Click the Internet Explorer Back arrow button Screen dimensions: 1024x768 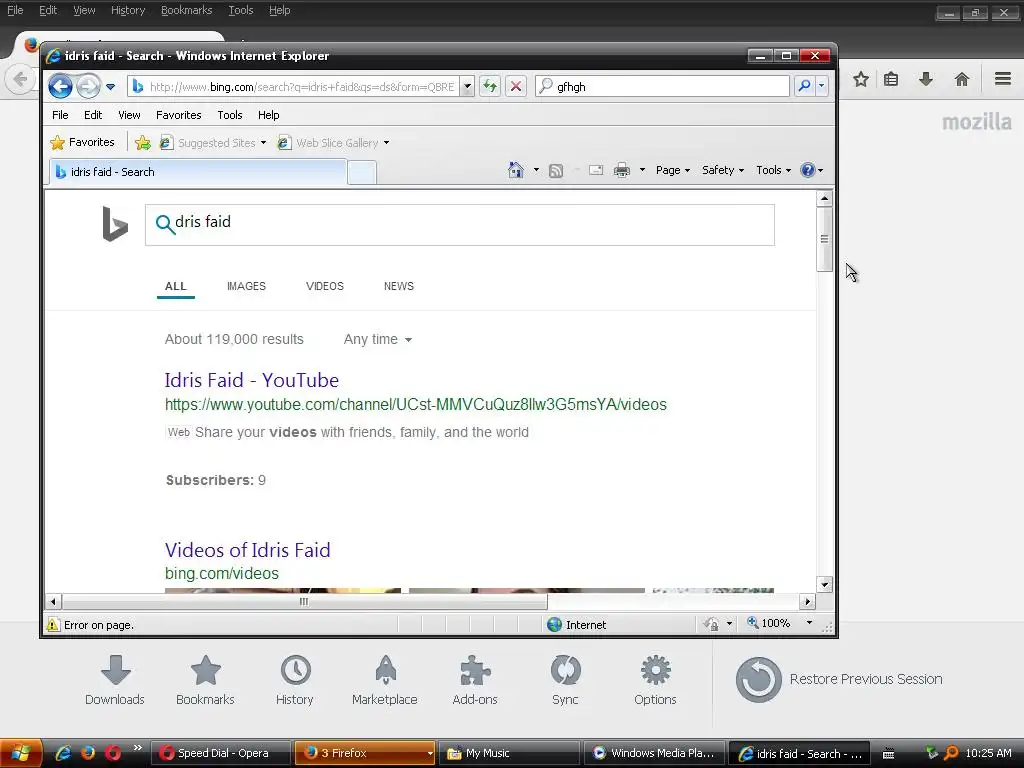click(60, 86)
